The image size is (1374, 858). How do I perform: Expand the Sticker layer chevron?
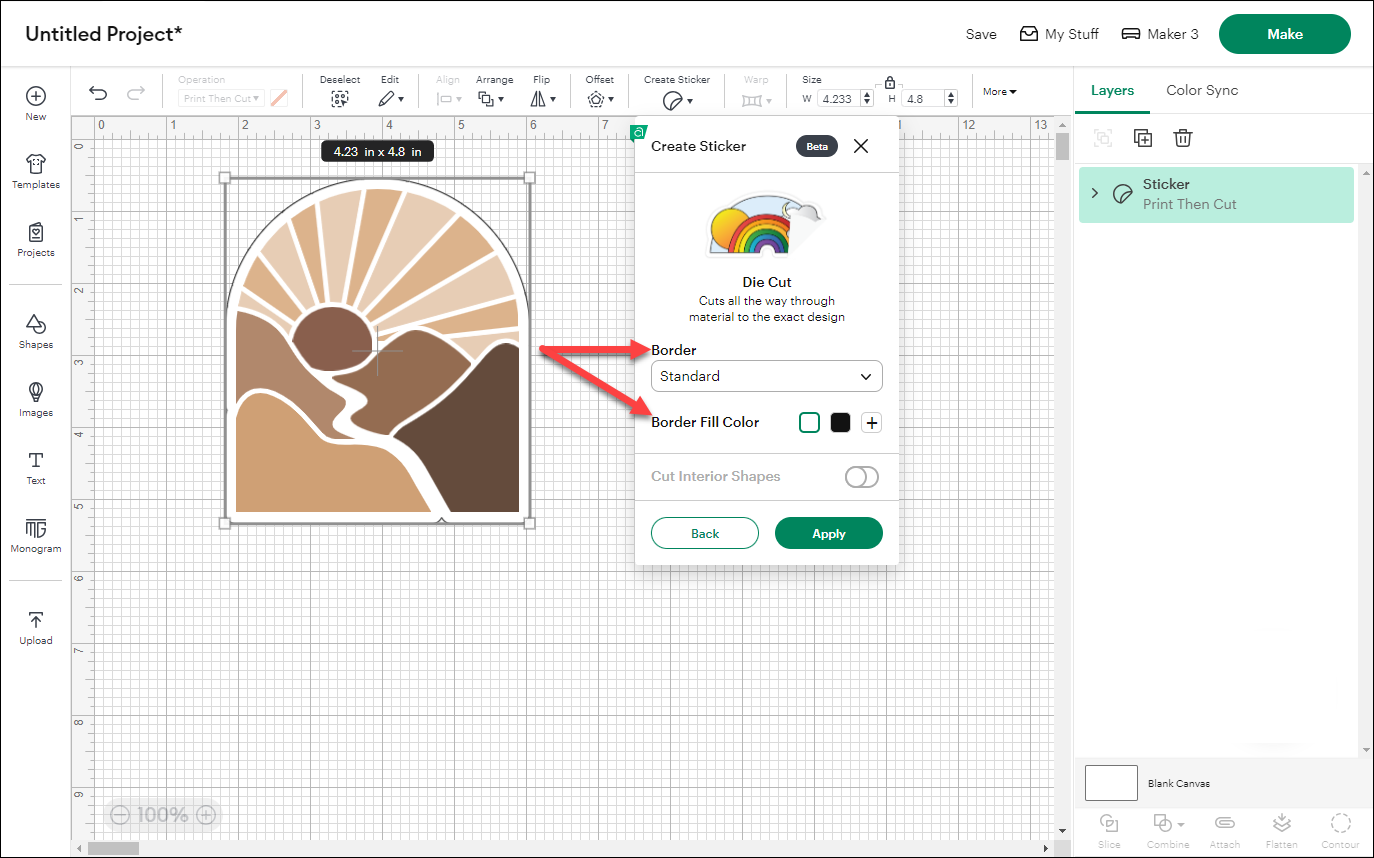[x=1095, y=193]
